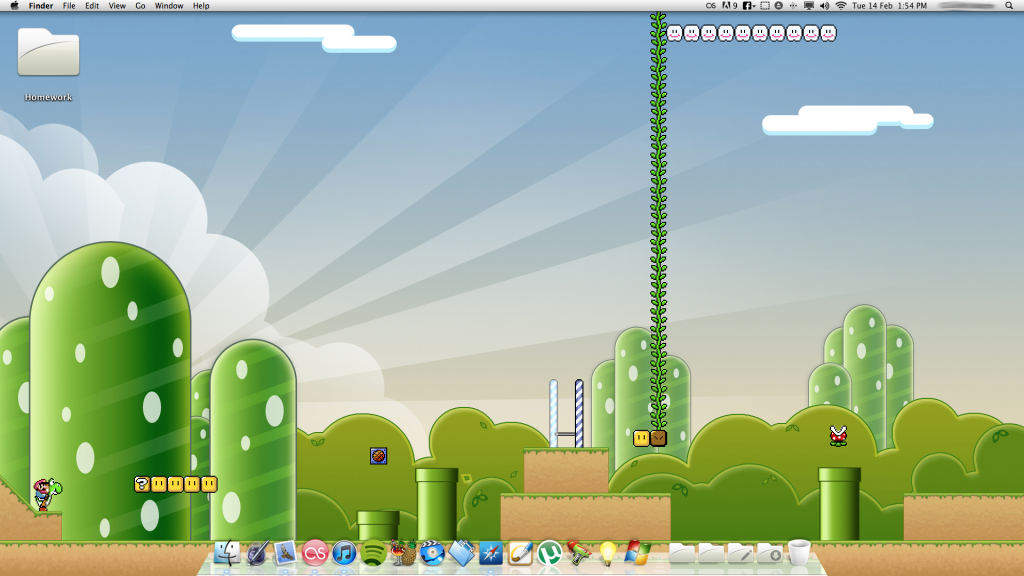Open the Homework folder on desktop

pos(48,53)
